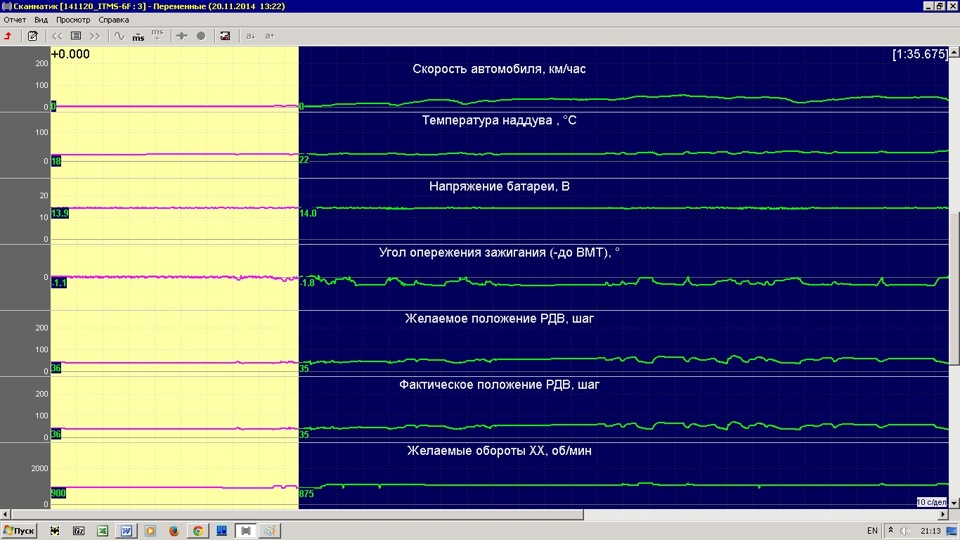Open the Справка menu
The width and height of the screenshot is (960, 540).
[114, 20]
